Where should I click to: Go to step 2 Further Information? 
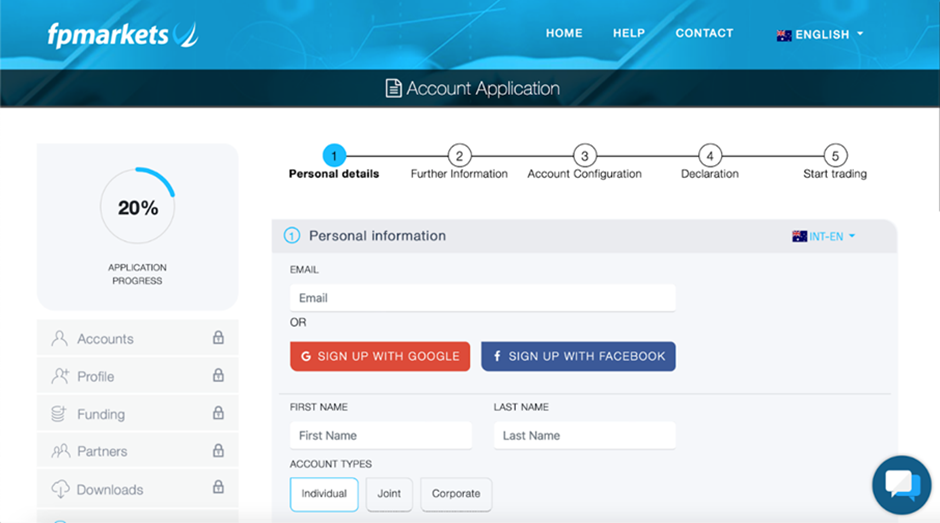[459, 156]
